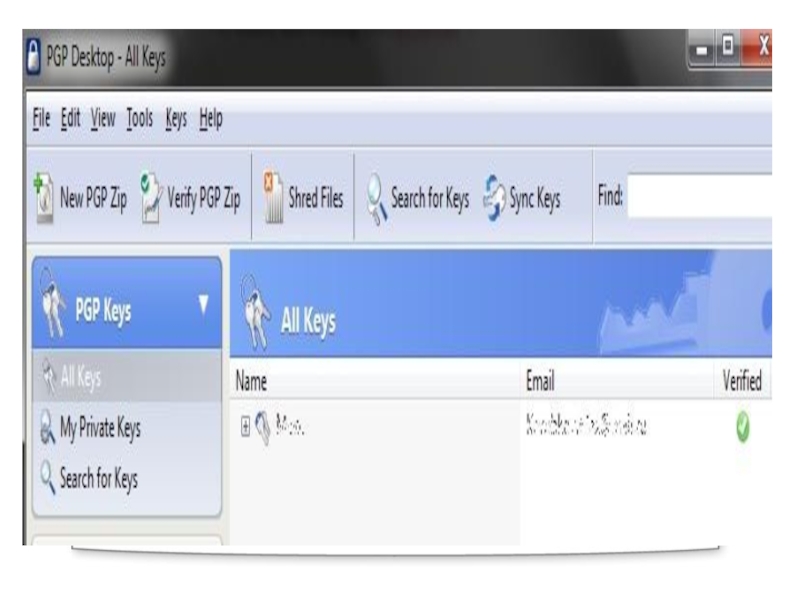Open the Keys menu
800x600 pixels.
[x=176, y=119]
